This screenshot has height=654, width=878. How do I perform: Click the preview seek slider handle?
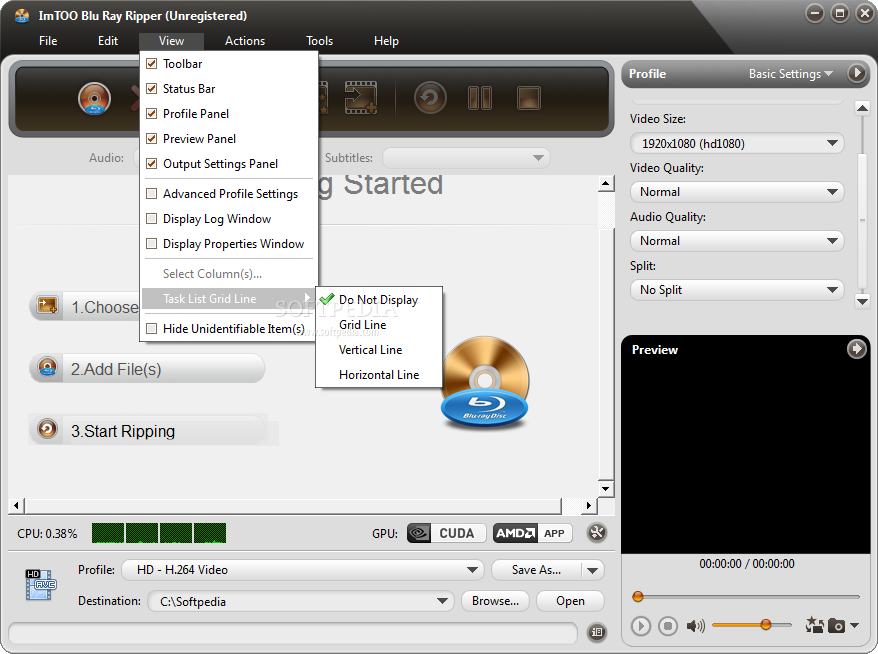[637, 596]
